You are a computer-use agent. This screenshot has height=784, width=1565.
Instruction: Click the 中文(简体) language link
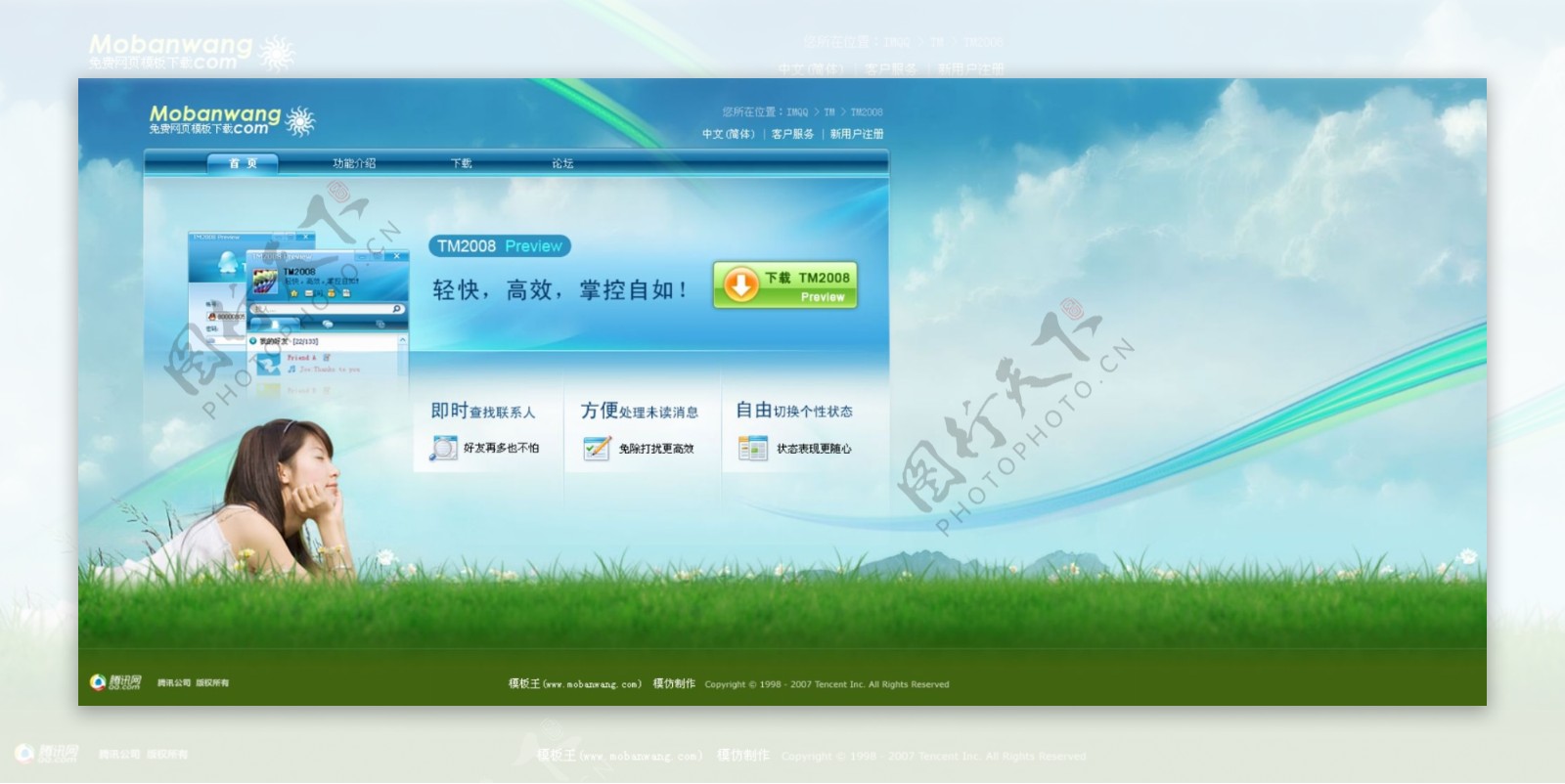point(729,134)
